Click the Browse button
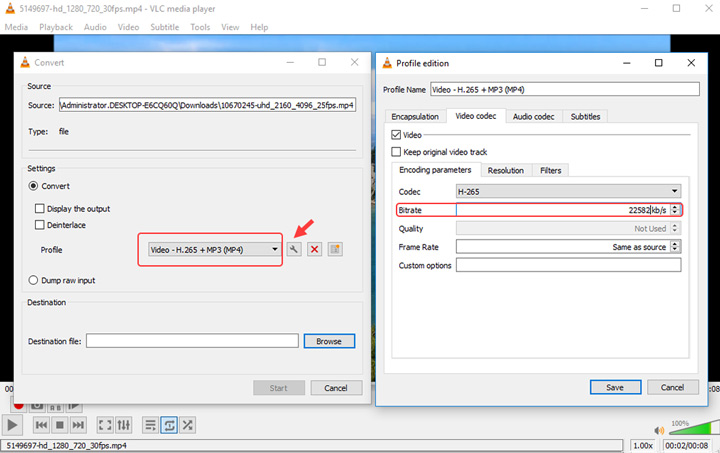 pyautogui.click(x=329, y=341)
